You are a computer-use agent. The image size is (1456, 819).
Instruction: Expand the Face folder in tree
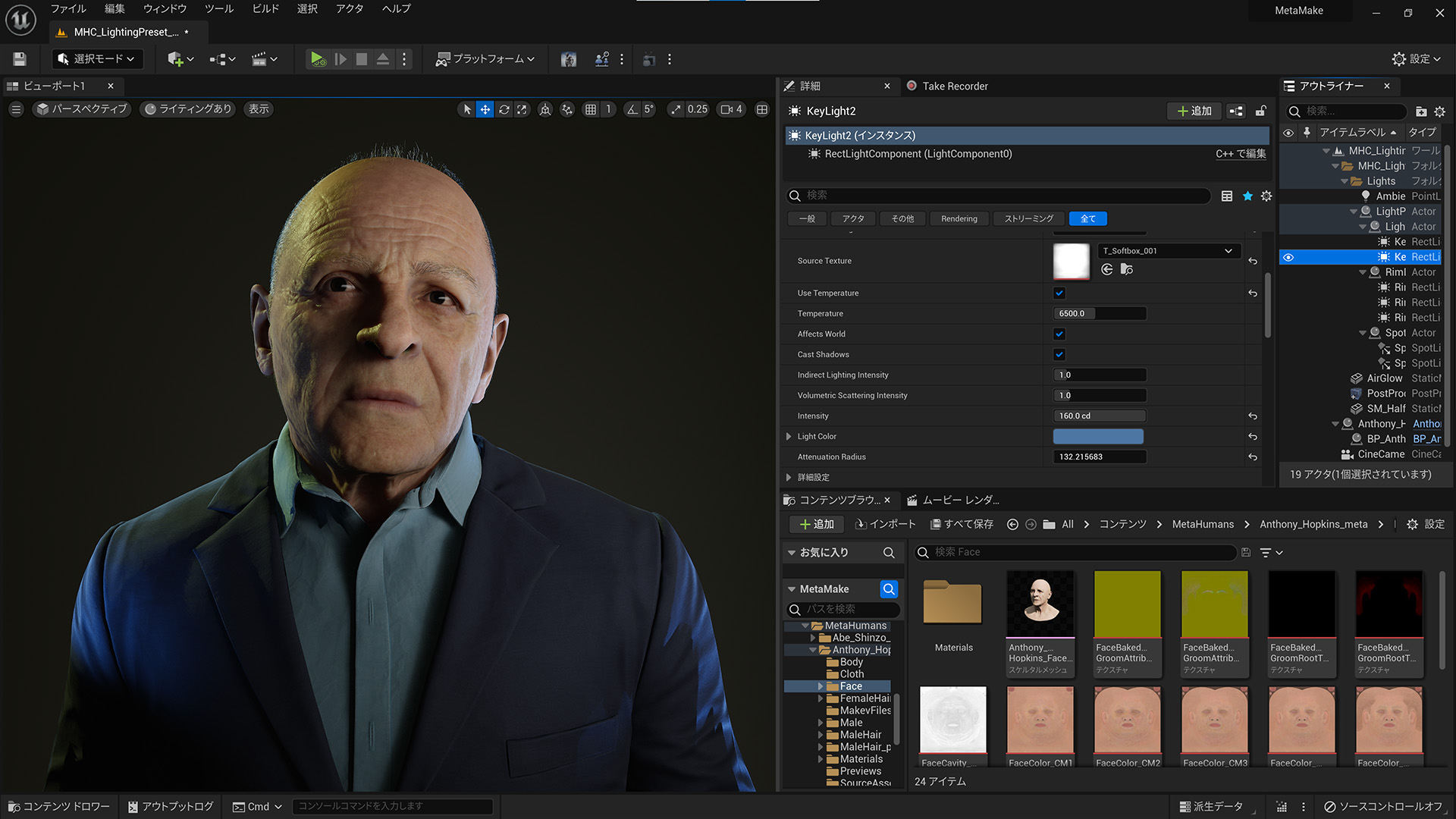point(820,686)
